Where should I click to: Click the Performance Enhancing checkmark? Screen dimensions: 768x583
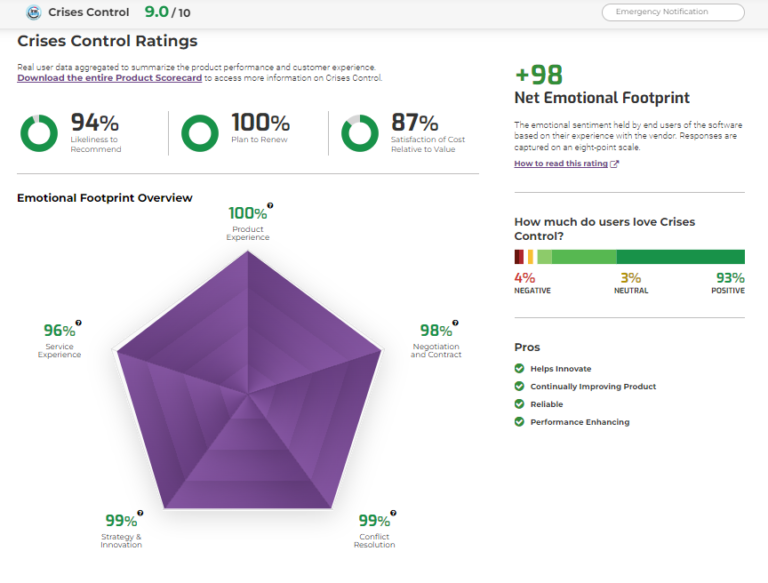(x=519, y=422)
